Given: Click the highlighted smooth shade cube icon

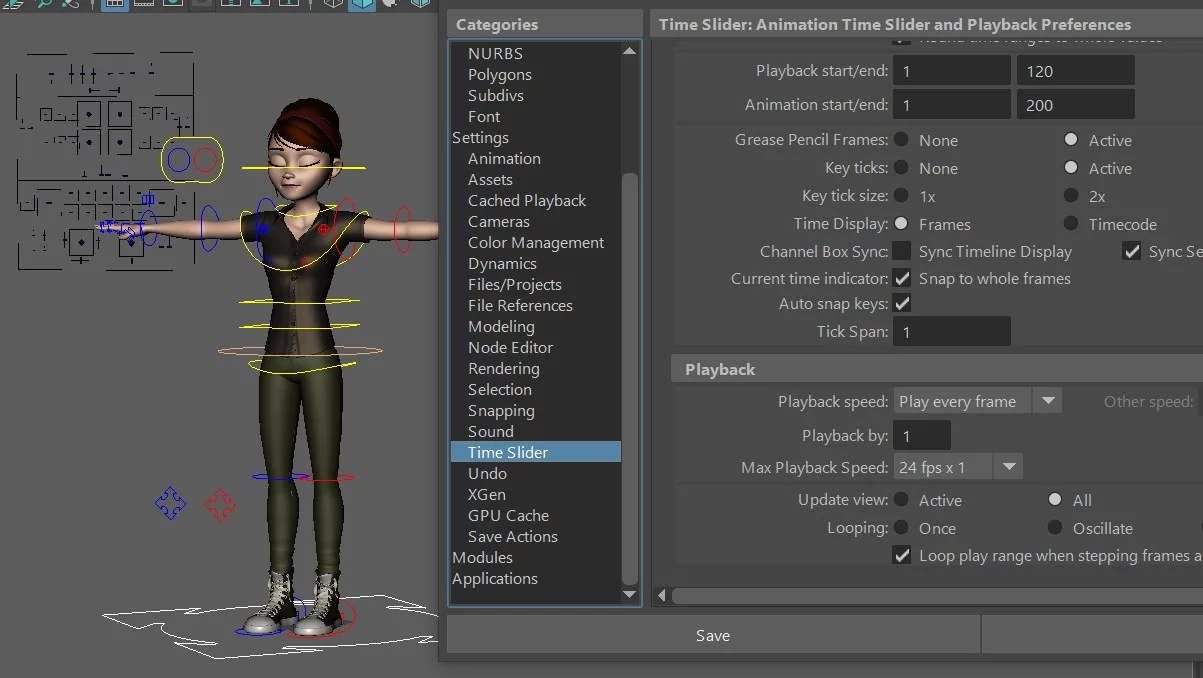Looking at the screenshot, I should pyautogui.click(x=361, y=4).
